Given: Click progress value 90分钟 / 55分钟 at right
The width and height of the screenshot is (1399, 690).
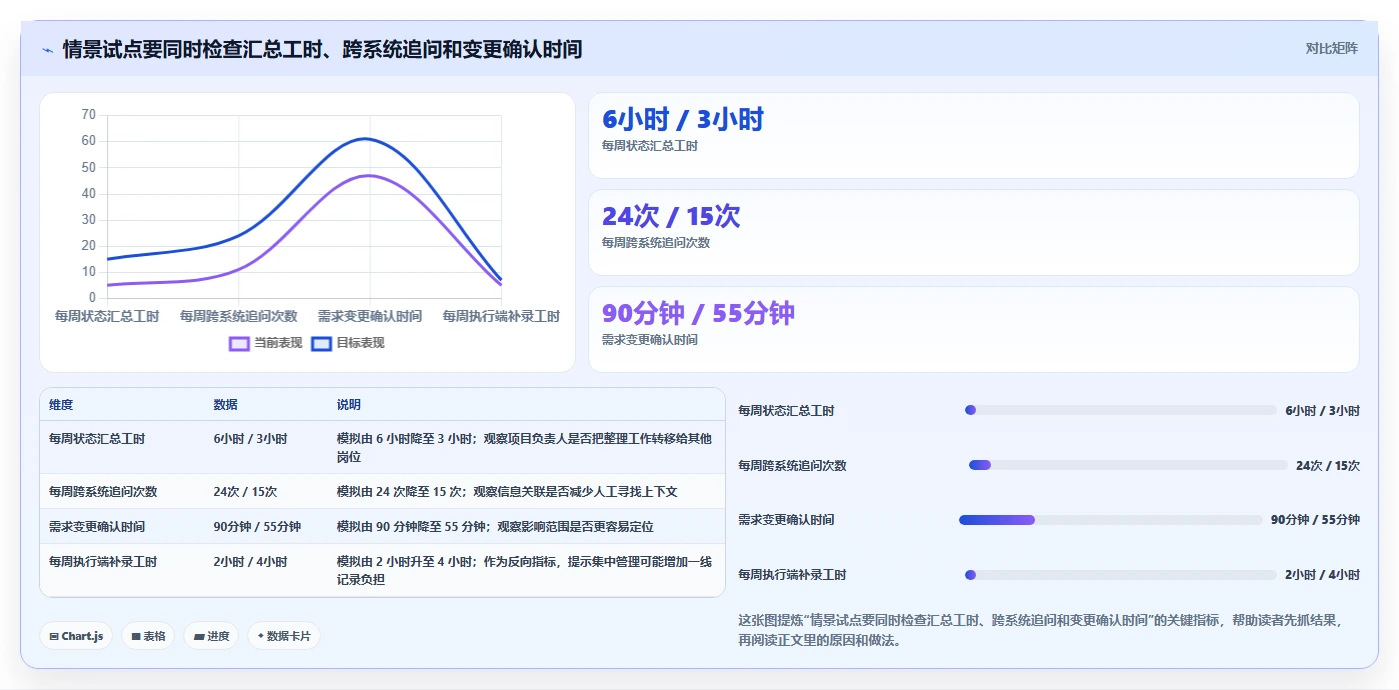Looking at the screenshot, I should point(1315,520).
